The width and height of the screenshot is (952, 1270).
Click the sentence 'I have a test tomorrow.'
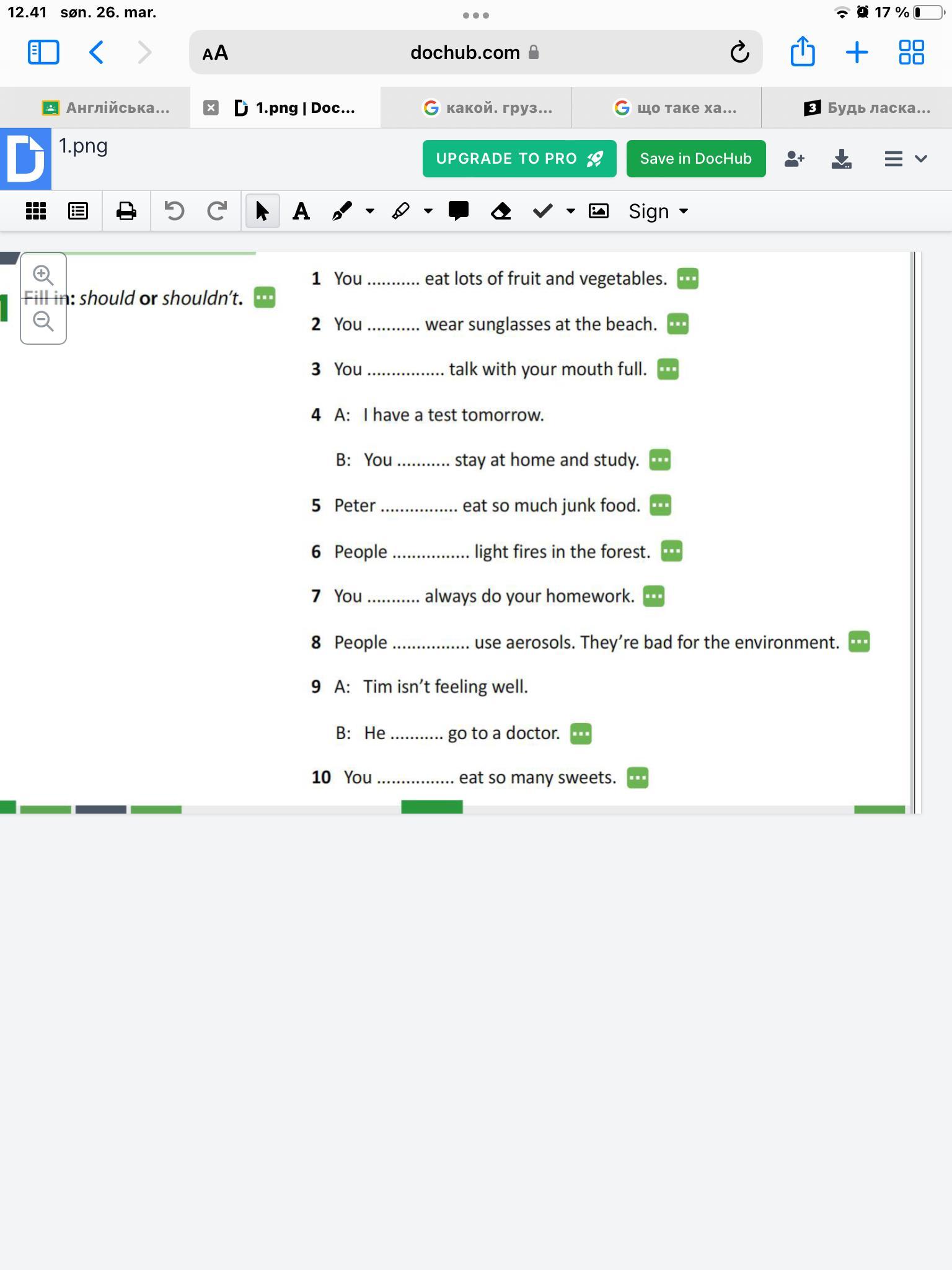click(x=453, y=415)
